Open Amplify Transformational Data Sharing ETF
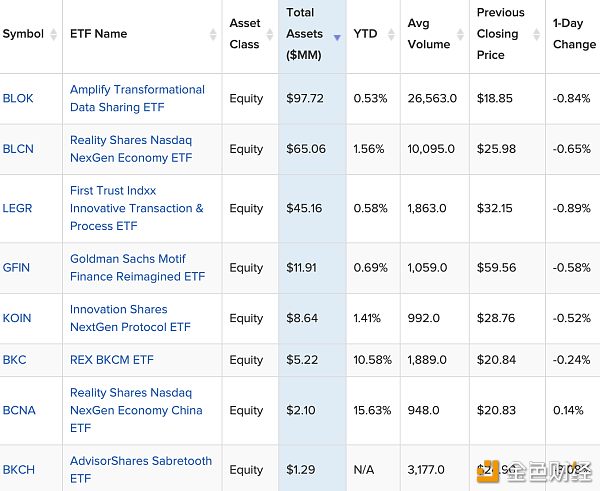 coord(137,98)
